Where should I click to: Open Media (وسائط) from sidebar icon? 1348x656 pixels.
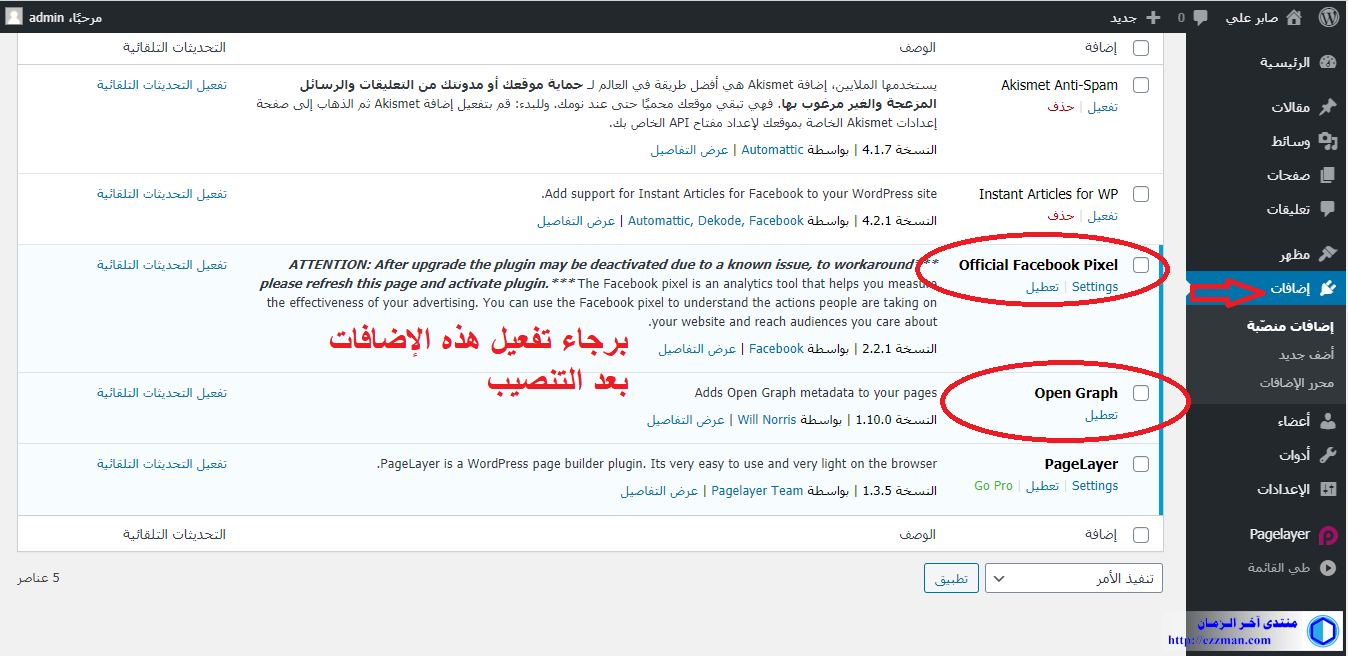(1327, 141)
